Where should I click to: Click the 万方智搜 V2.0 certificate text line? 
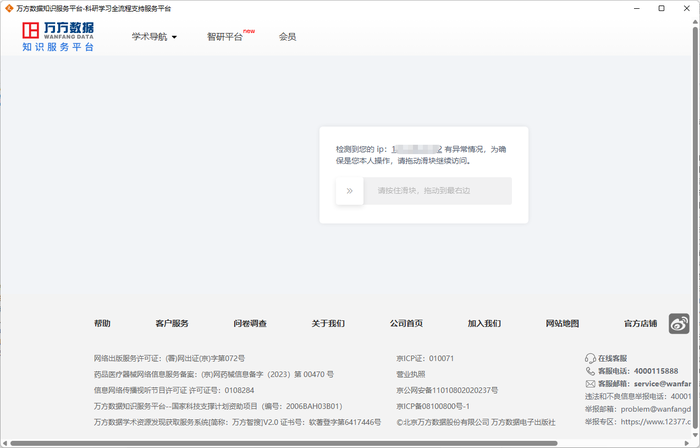pos(237,422)
